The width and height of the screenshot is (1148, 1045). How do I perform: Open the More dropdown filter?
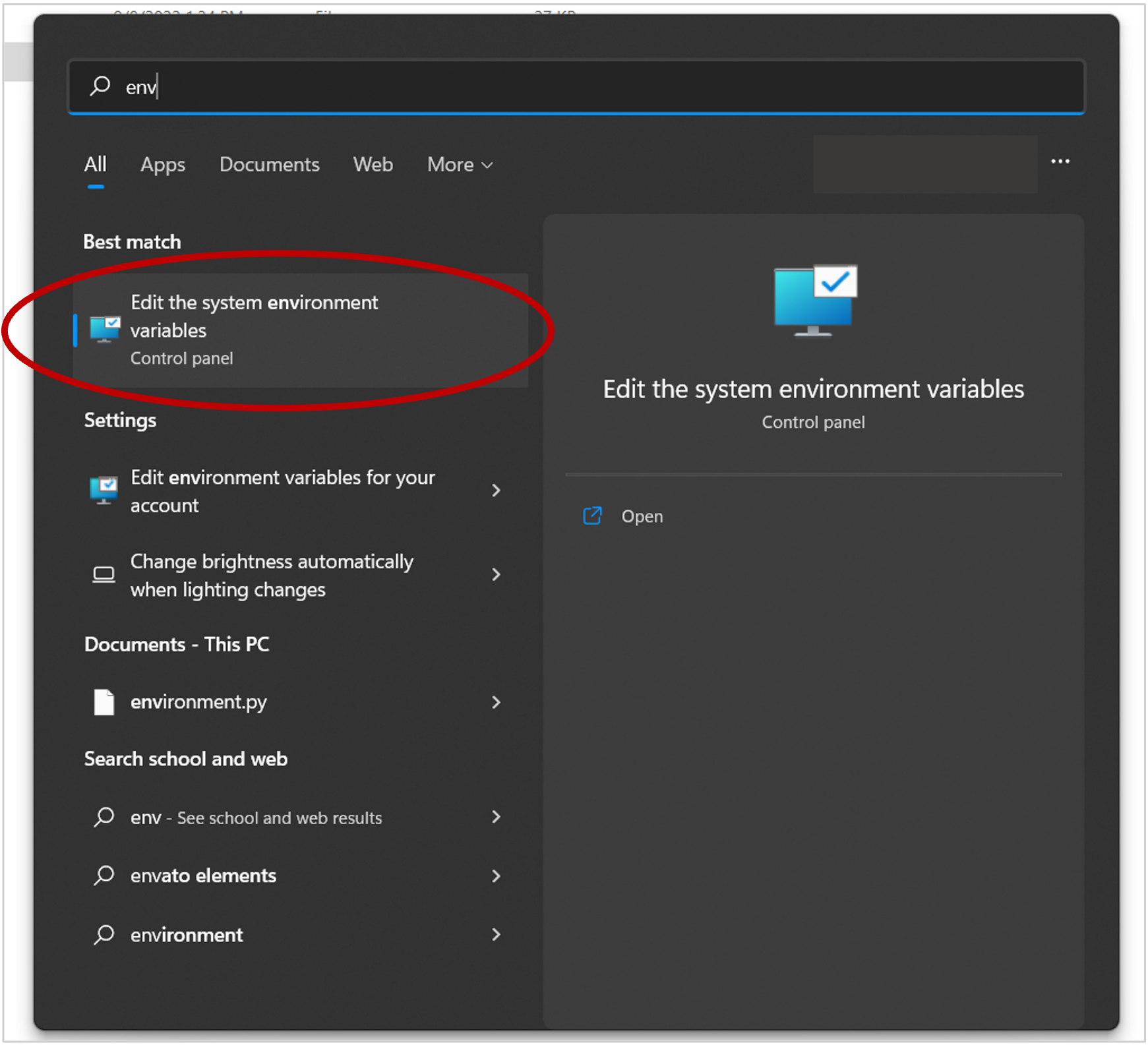[460, 164]
